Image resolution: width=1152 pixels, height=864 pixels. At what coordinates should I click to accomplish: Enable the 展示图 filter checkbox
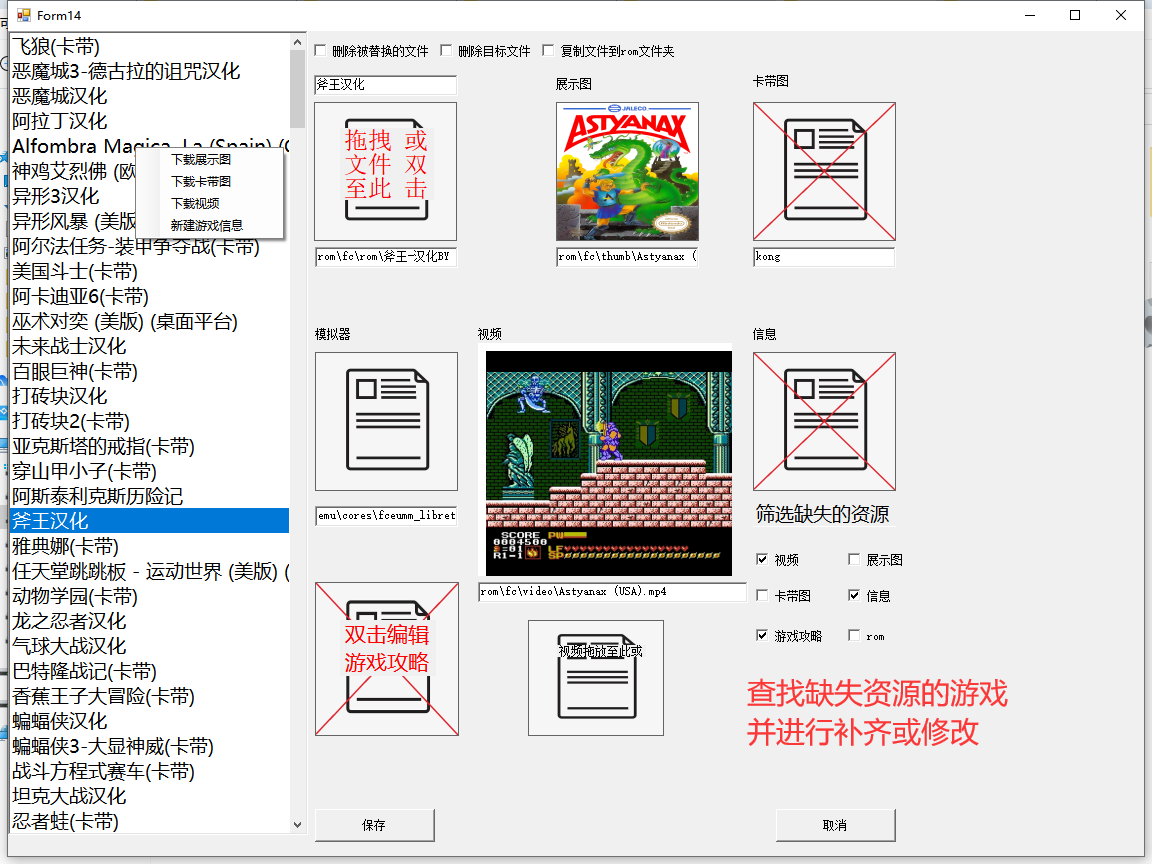coord(854,560)
